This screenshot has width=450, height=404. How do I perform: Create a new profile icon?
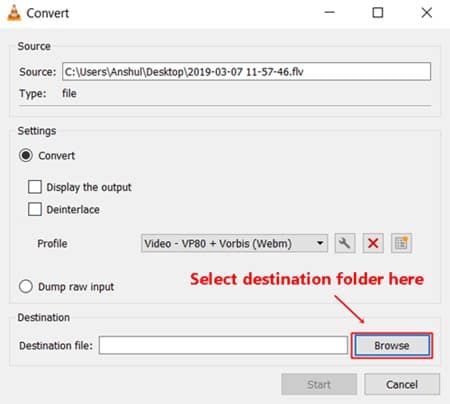click(401, 243)
